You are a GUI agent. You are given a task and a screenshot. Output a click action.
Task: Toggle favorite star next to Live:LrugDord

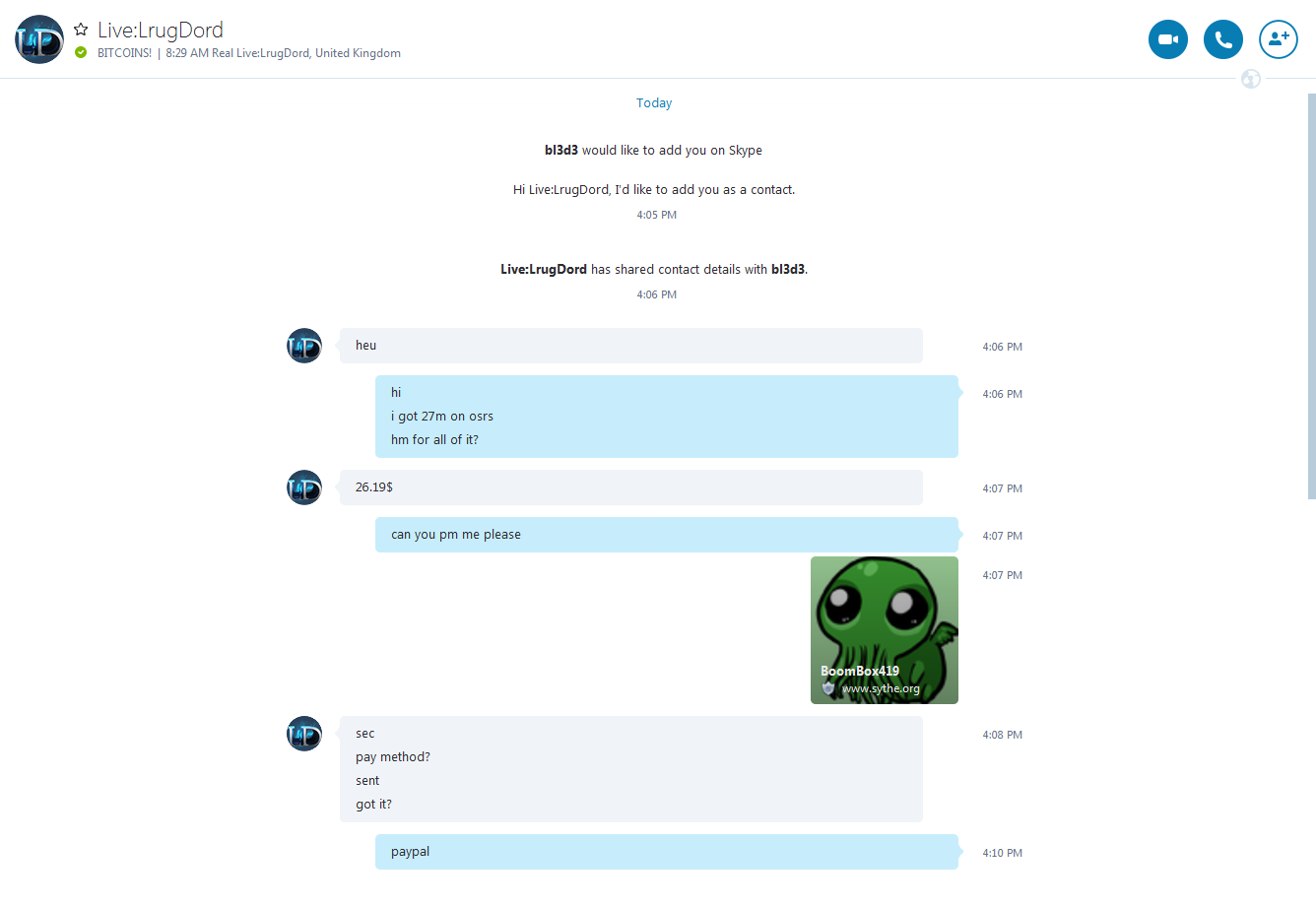click(x=81, y=30)
